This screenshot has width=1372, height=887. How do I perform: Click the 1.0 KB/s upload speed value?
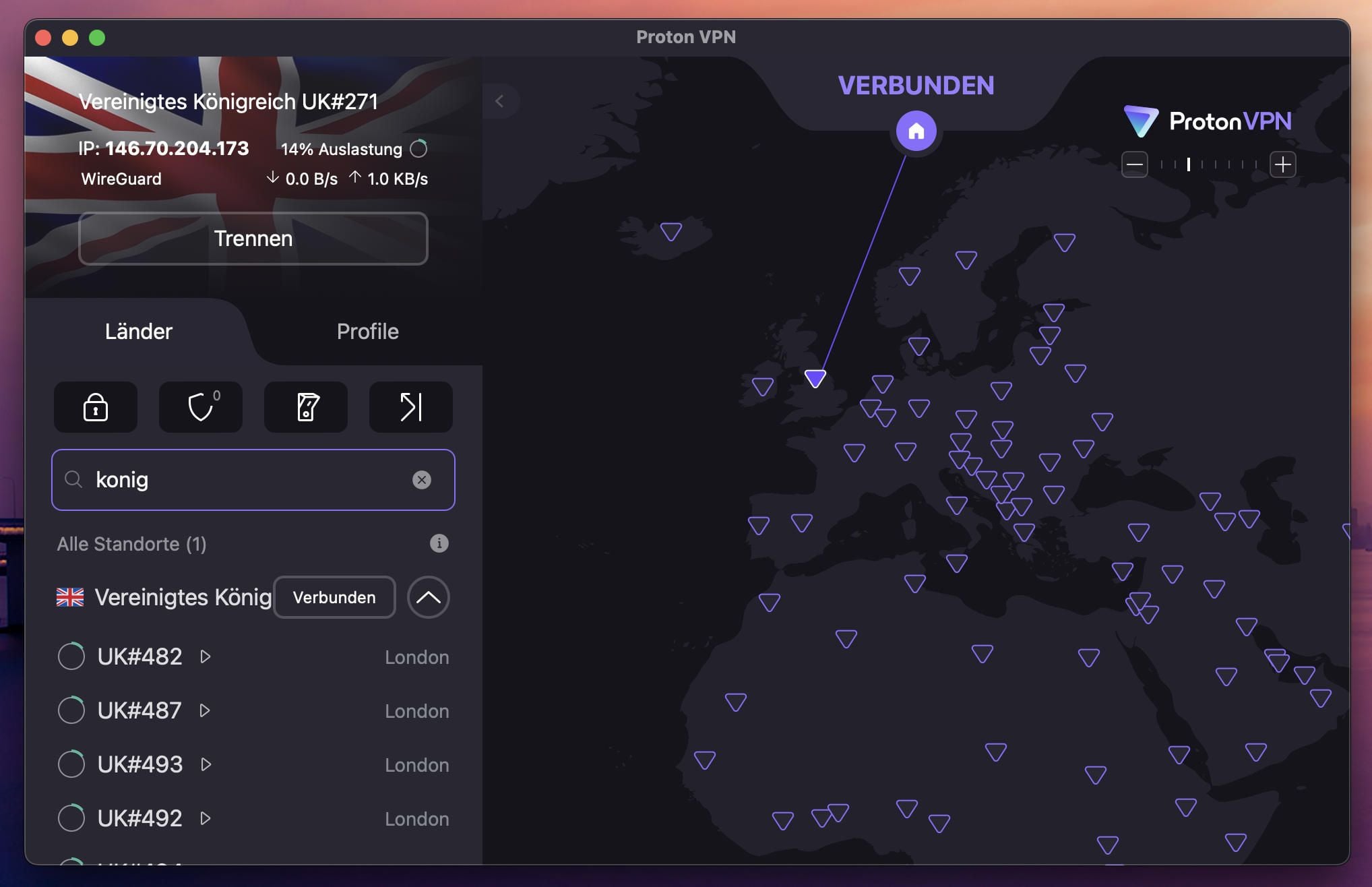[398, 179]
